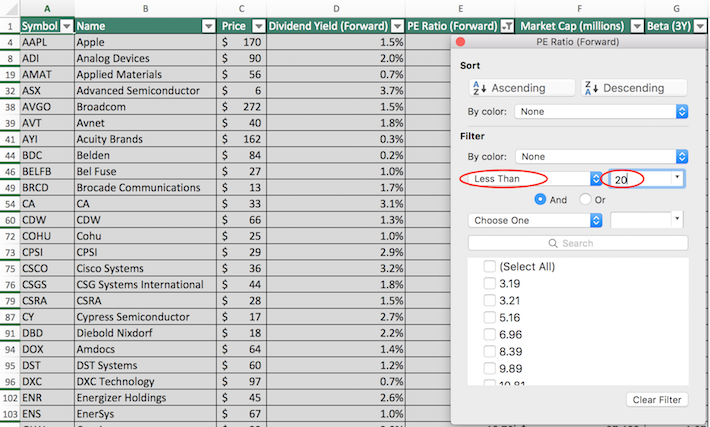Open the Beta (3Y) filter arrow

(x=699, y=26)
